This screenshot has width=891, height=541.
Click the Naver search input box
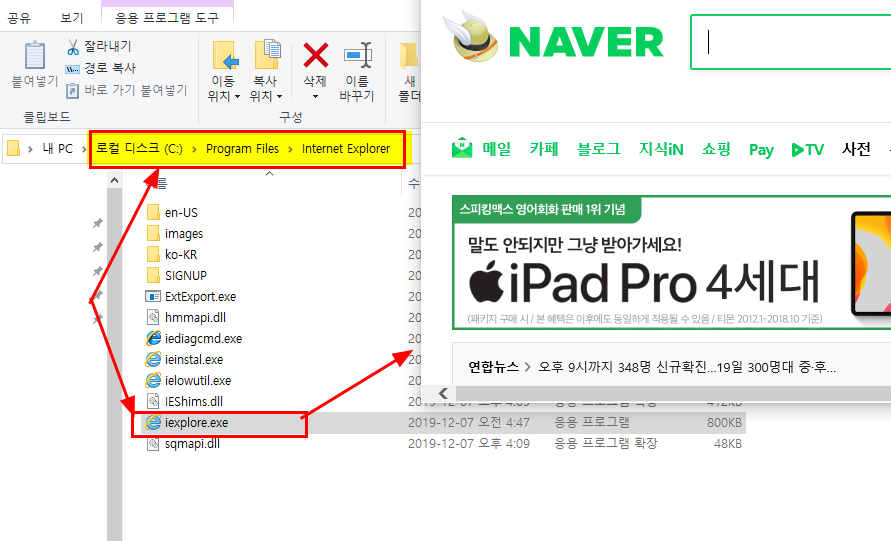pyautogui.click(x=790, y=42)
